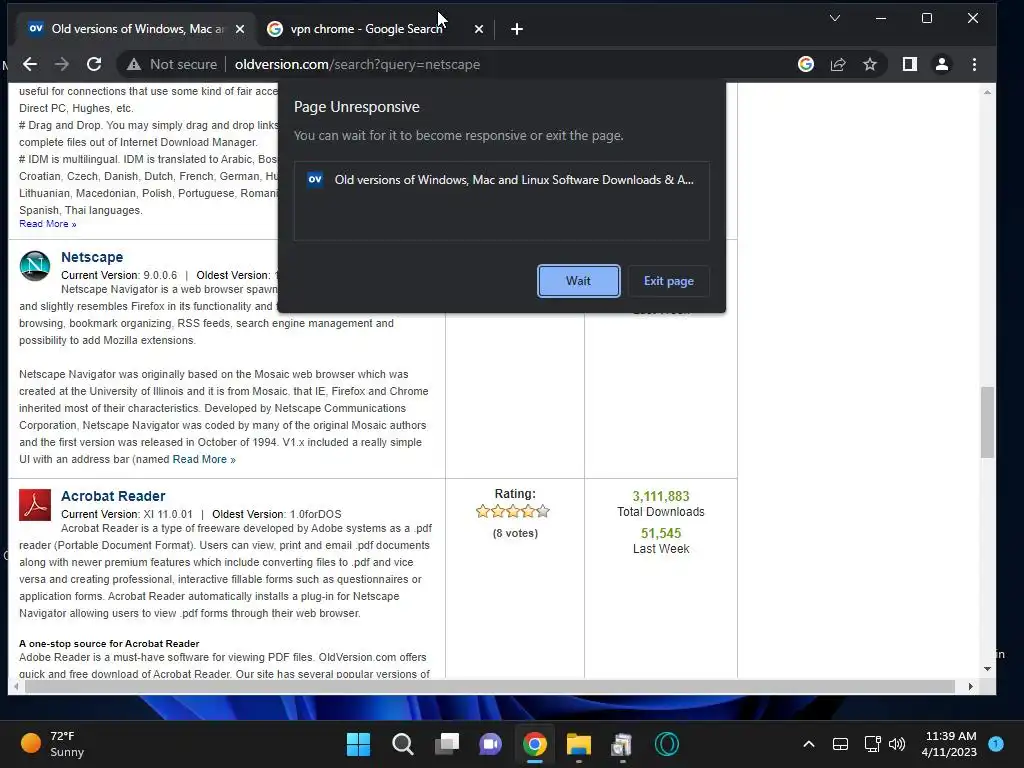The image size is (1024, 768).
Task: Go back to previous page
Action: pyautogui.click(x=30, y=64)
